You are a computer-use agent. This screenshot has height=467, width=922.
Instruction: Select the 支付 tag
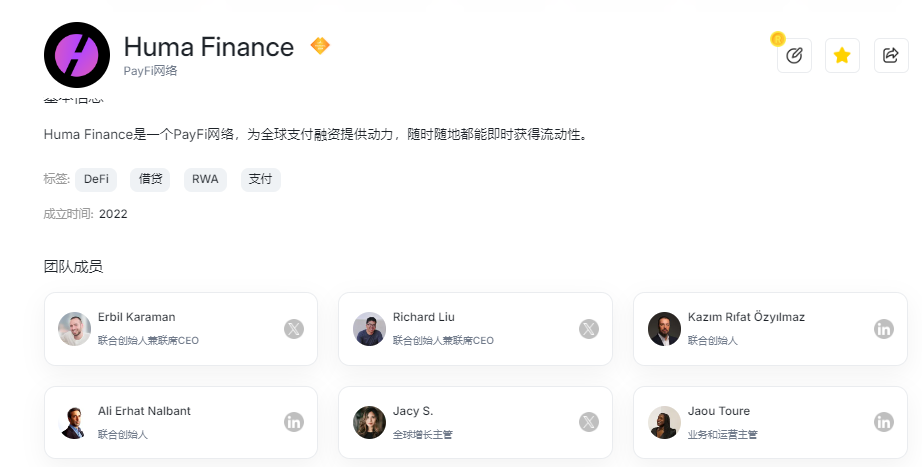(x=260, y=180)
